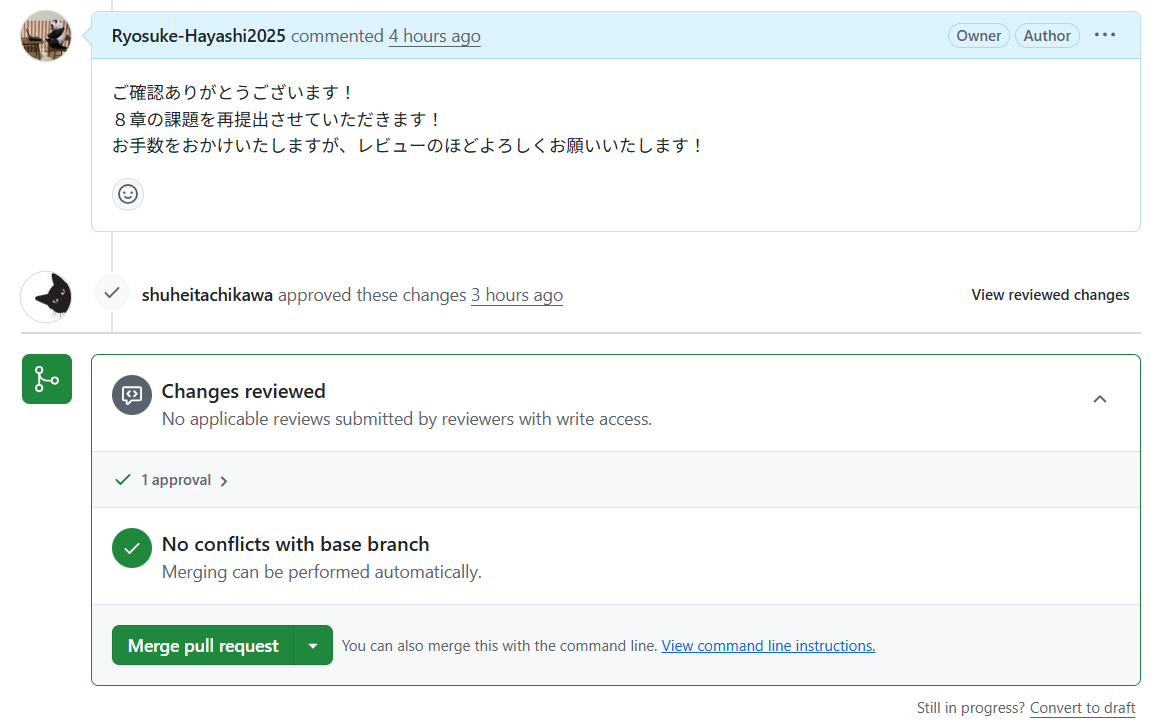
Task: Click Convert to draft
Action: 1083,707
